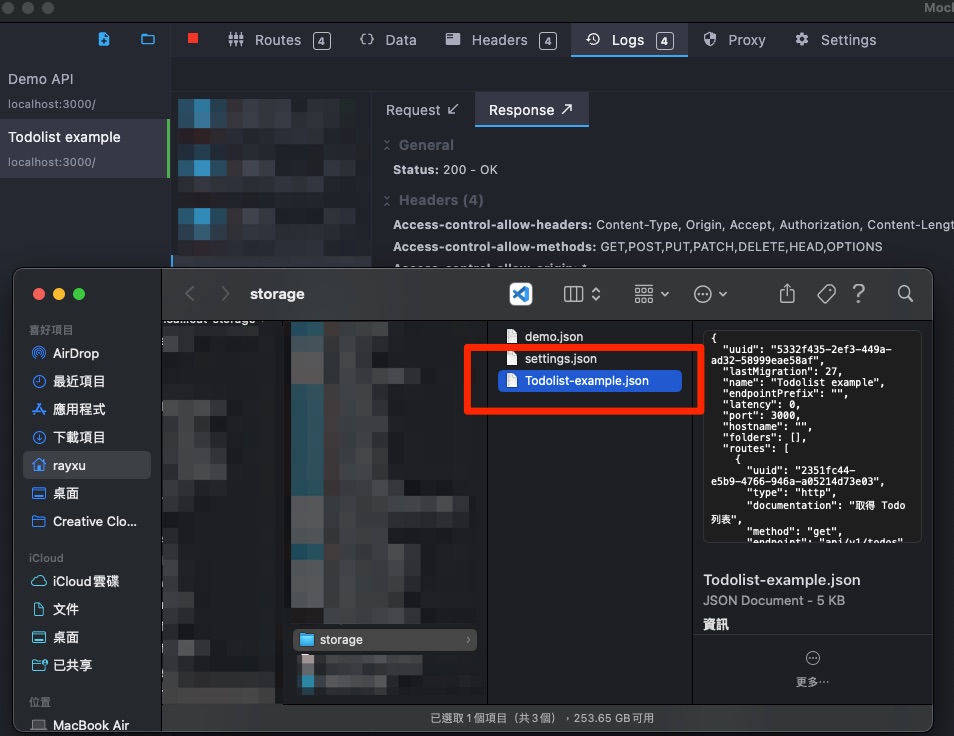The width and height of the screenshot is (954, 736).
Task: Open the Finder column view switcher
Action: 582,294
